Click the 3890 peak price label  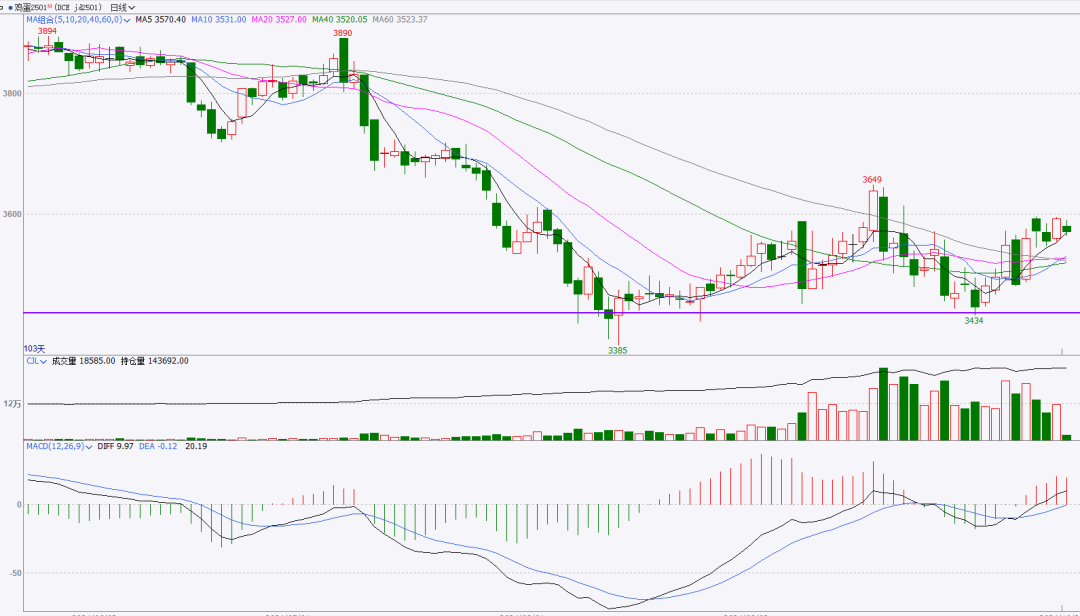tap(342, 33)
